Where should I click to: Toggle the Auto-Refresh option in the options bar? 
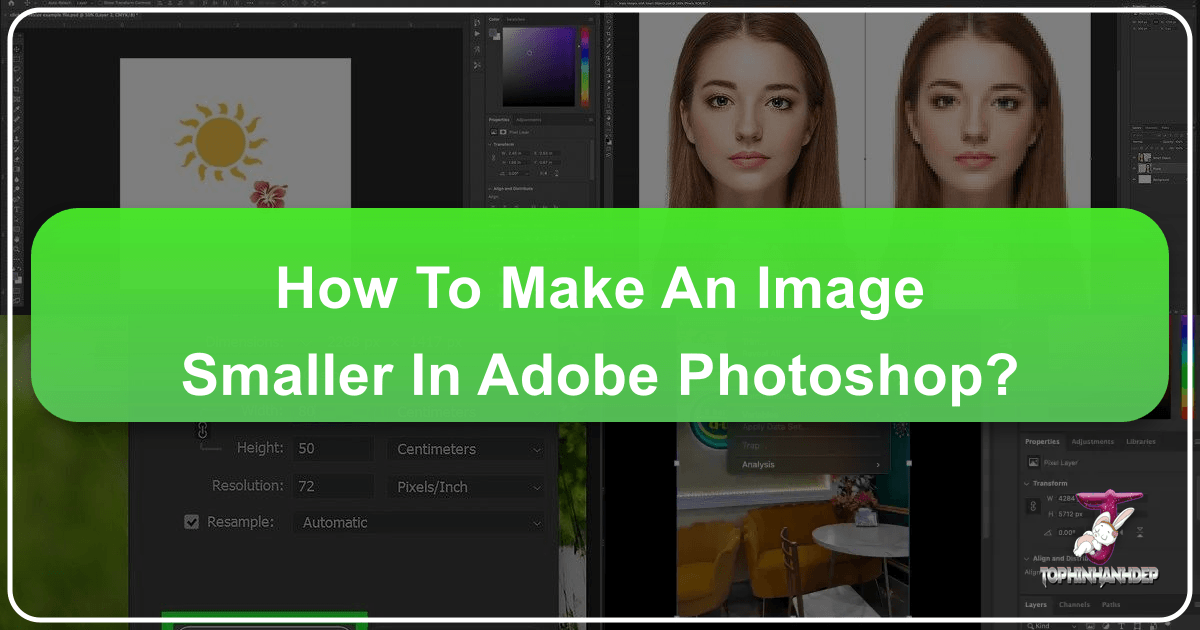pos(46,3)
